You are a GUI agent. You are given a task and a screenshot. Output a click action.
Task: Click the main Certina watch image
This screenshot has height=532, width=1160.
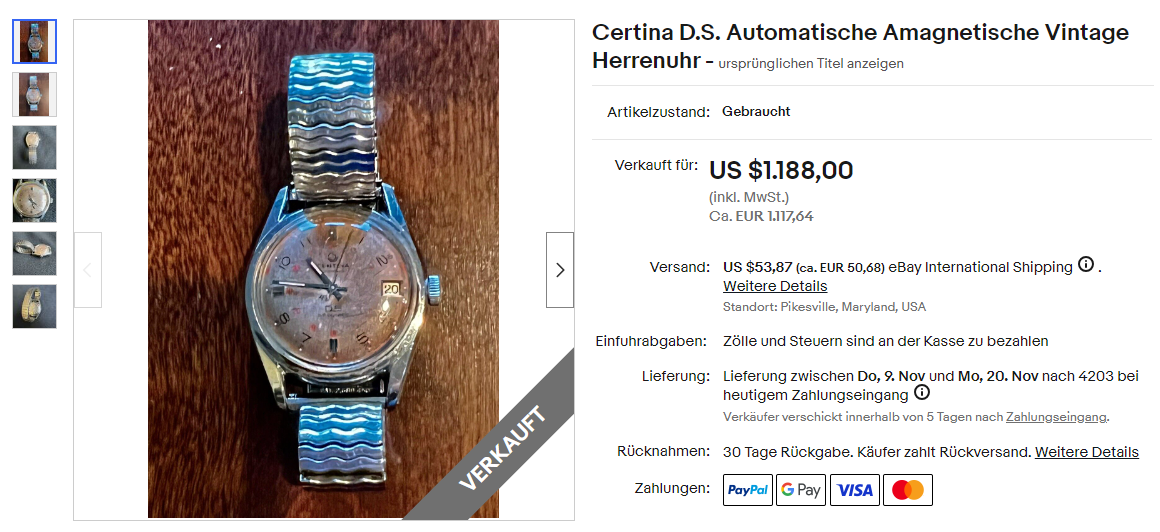coord(323,269)
